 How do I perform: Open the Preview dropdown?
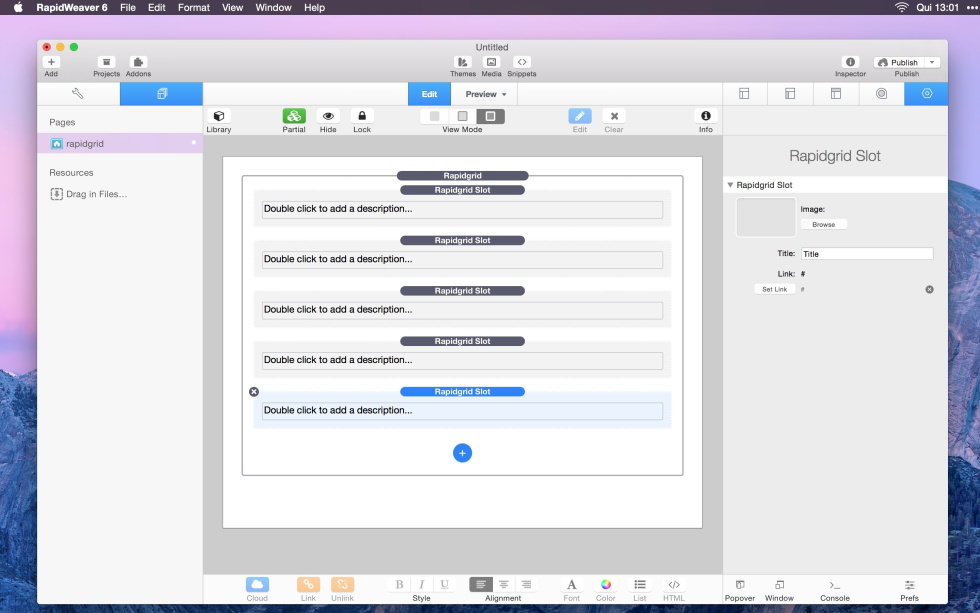coord(485,94)
